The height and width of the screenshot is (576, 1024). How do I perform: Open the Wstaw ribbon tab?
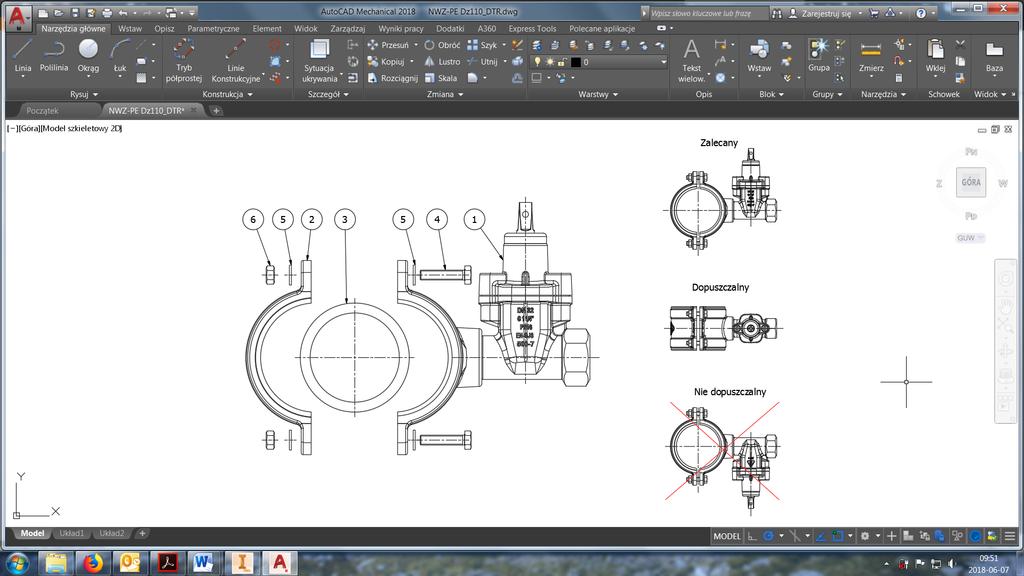pos(130,29)
